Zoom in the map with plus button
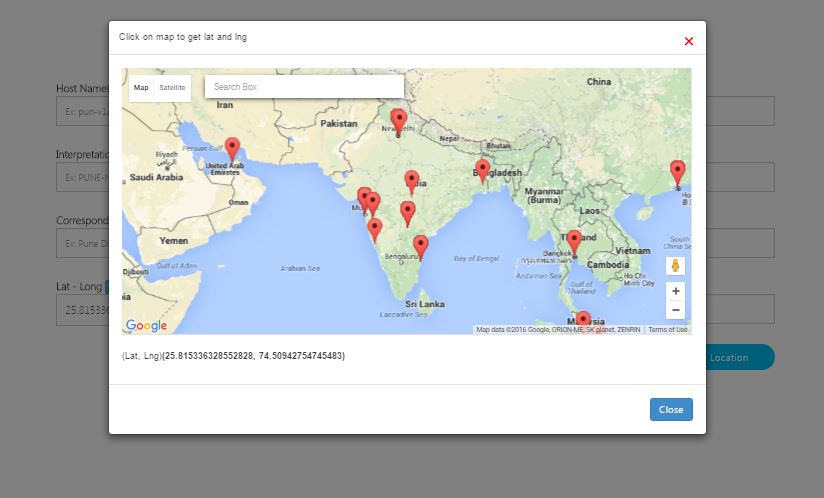 (x=676, y=291)
